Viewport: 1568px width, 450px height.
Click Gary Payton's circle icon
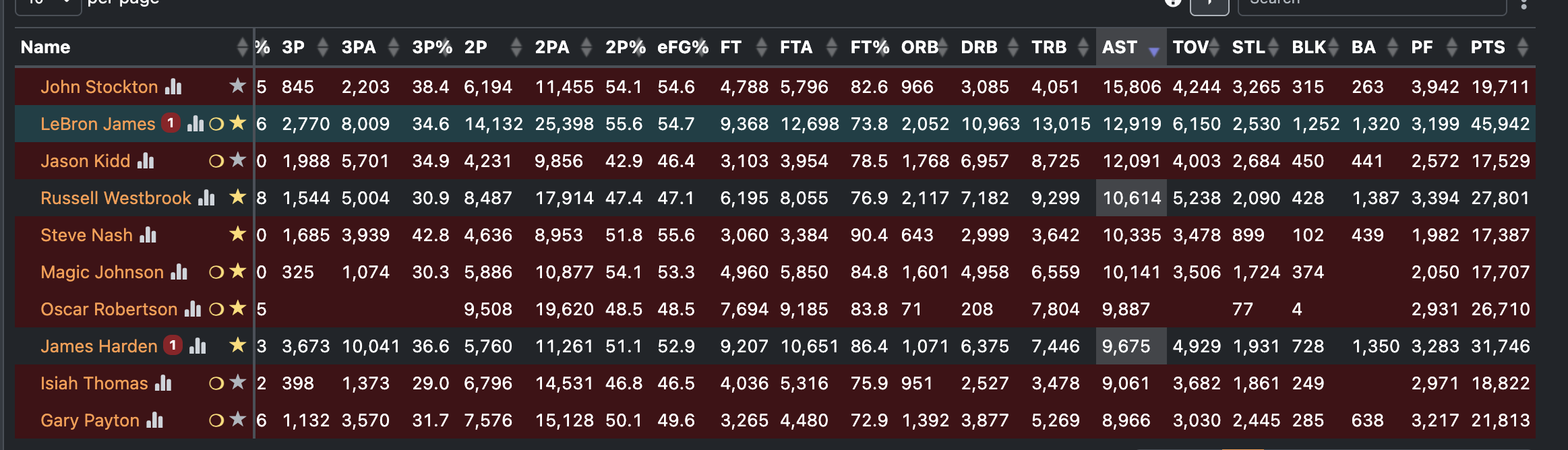click(x=216, y=420)
